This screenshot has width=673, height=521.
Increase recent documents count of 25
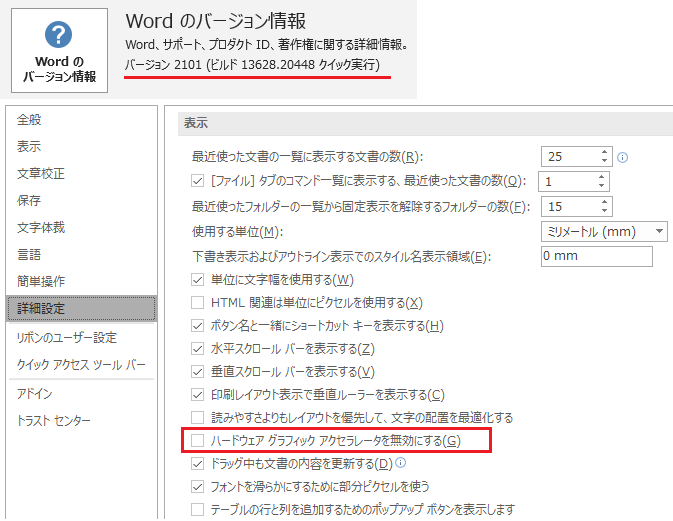pos(604,152)
